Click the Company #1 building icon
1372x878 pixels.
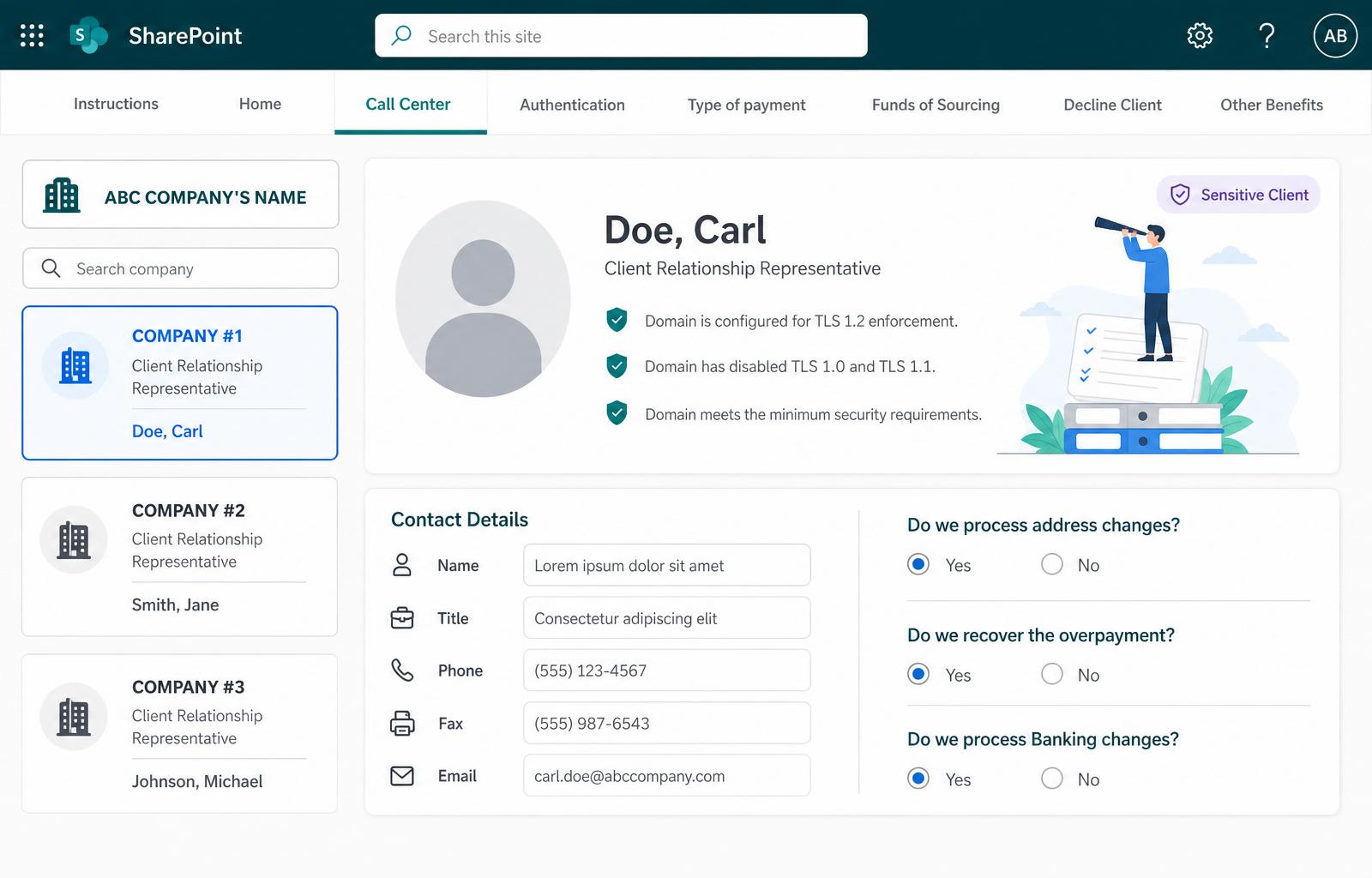(75, 365)
